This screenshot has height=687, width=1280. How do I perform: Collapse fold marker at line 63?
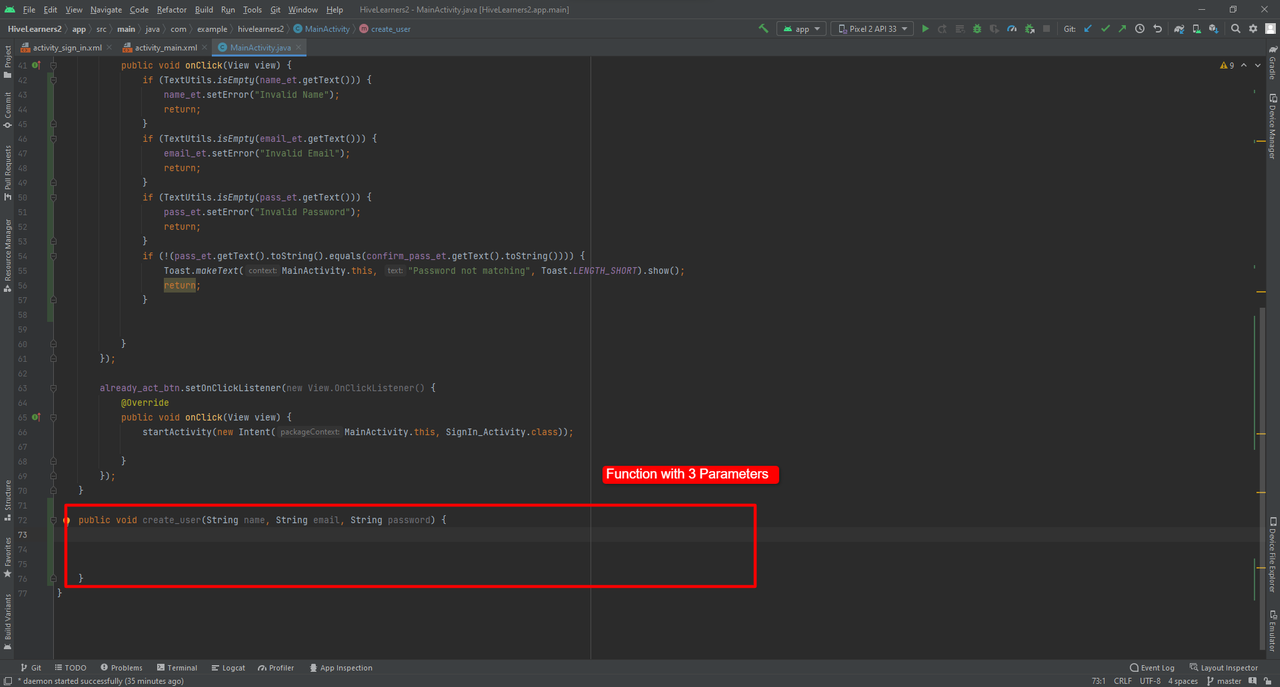[x=54, y=388]
